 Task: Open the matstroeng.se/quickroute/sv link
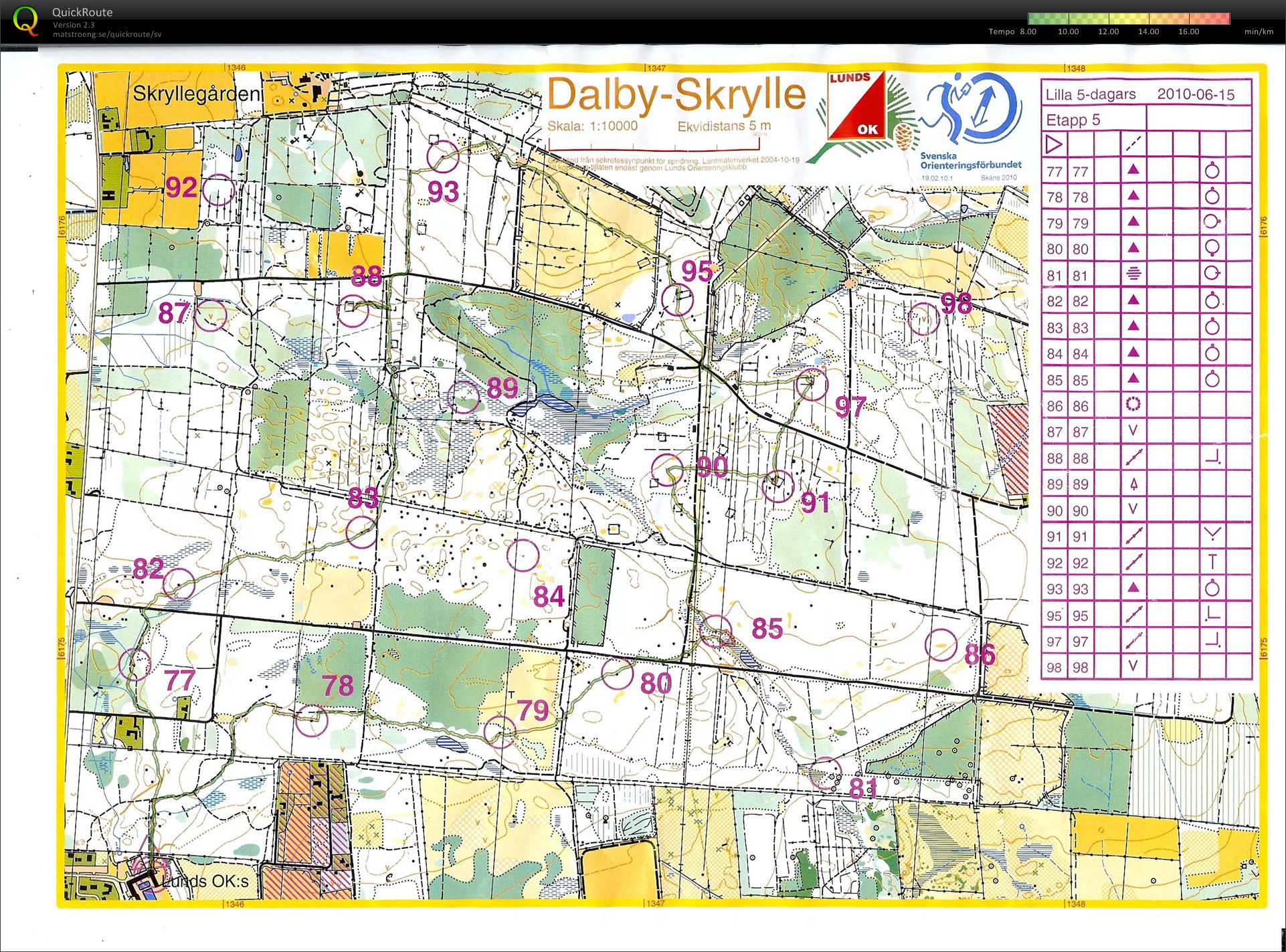(x=107, y=34)
